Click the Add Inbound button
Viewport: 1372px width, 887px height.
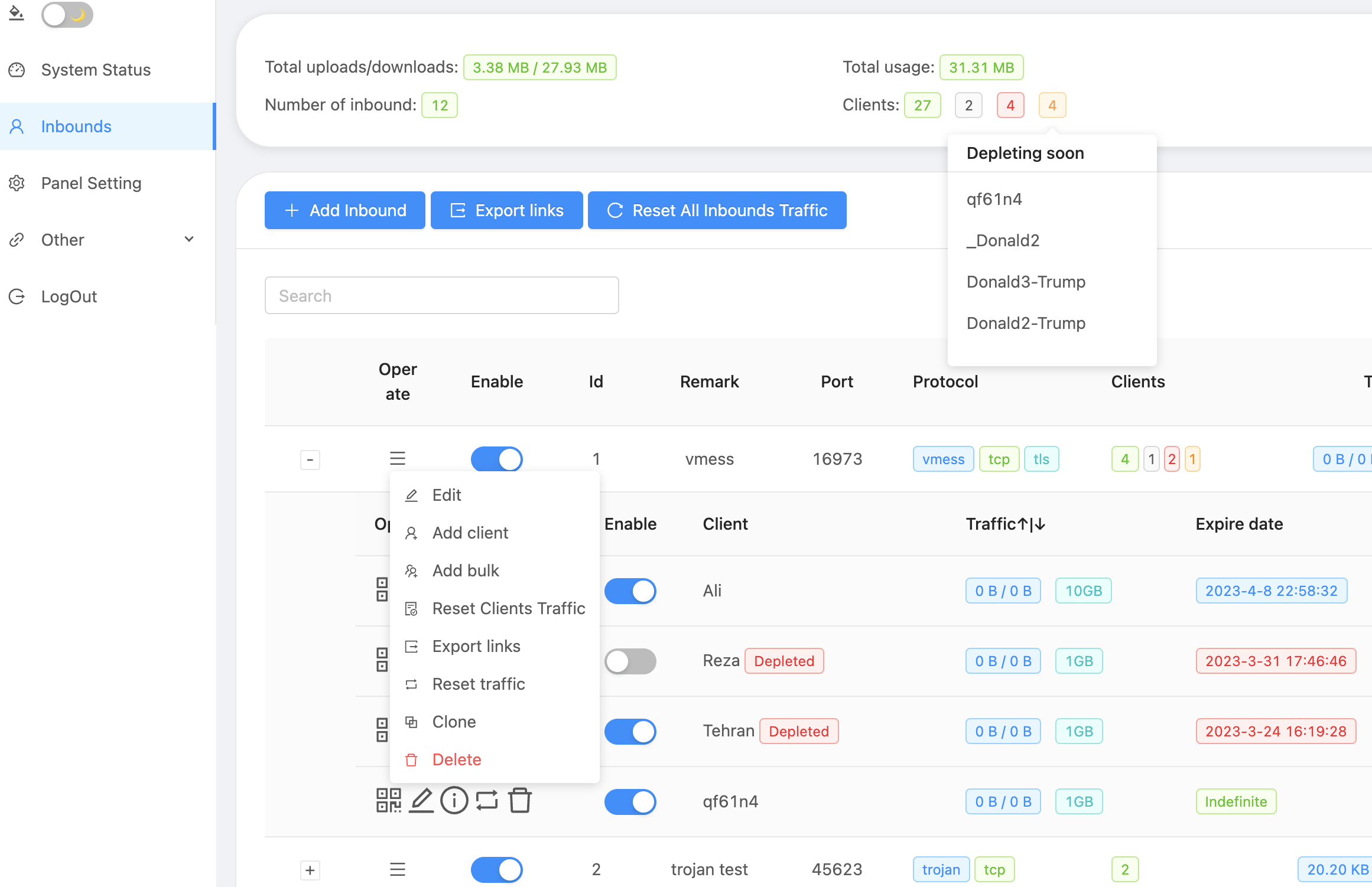345,210
